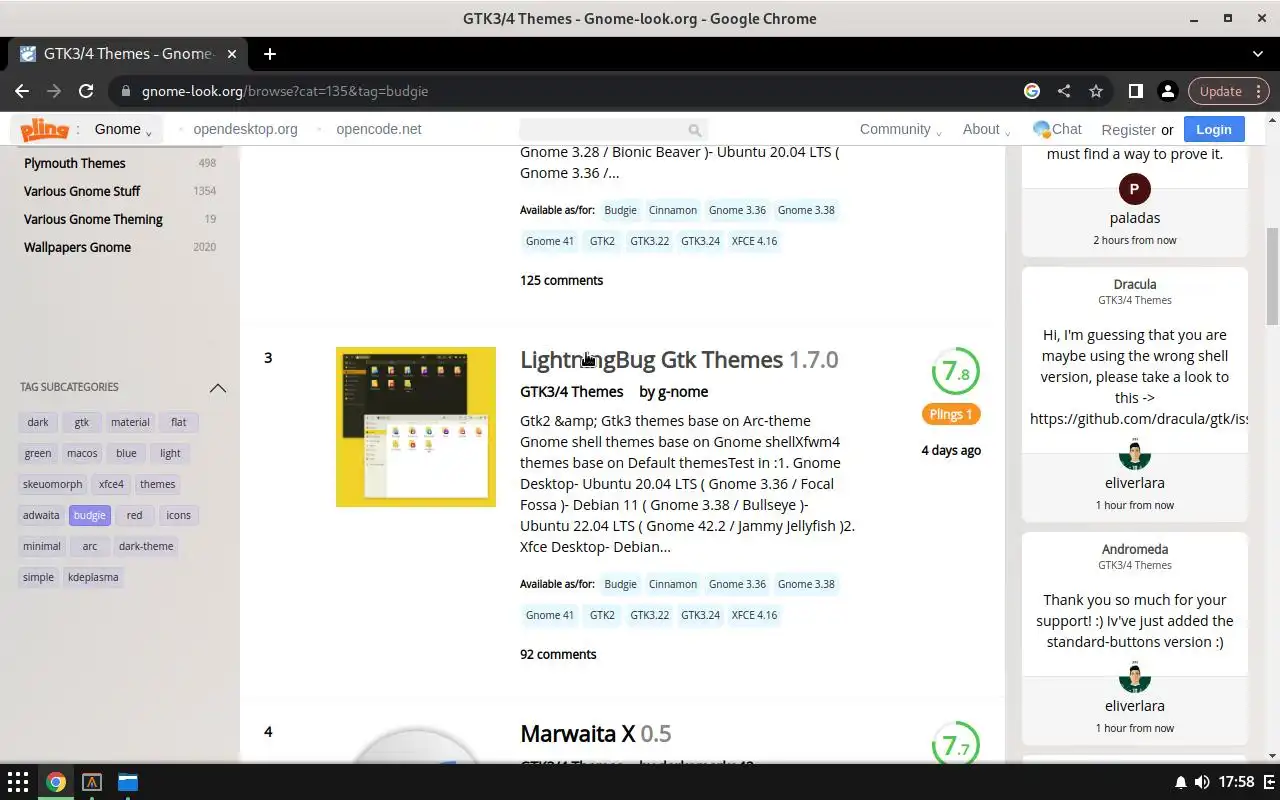Viewport: 1280px width, 800px height.
Task: Open the Chrome profile icon
Action: [x=1167, y=91]
